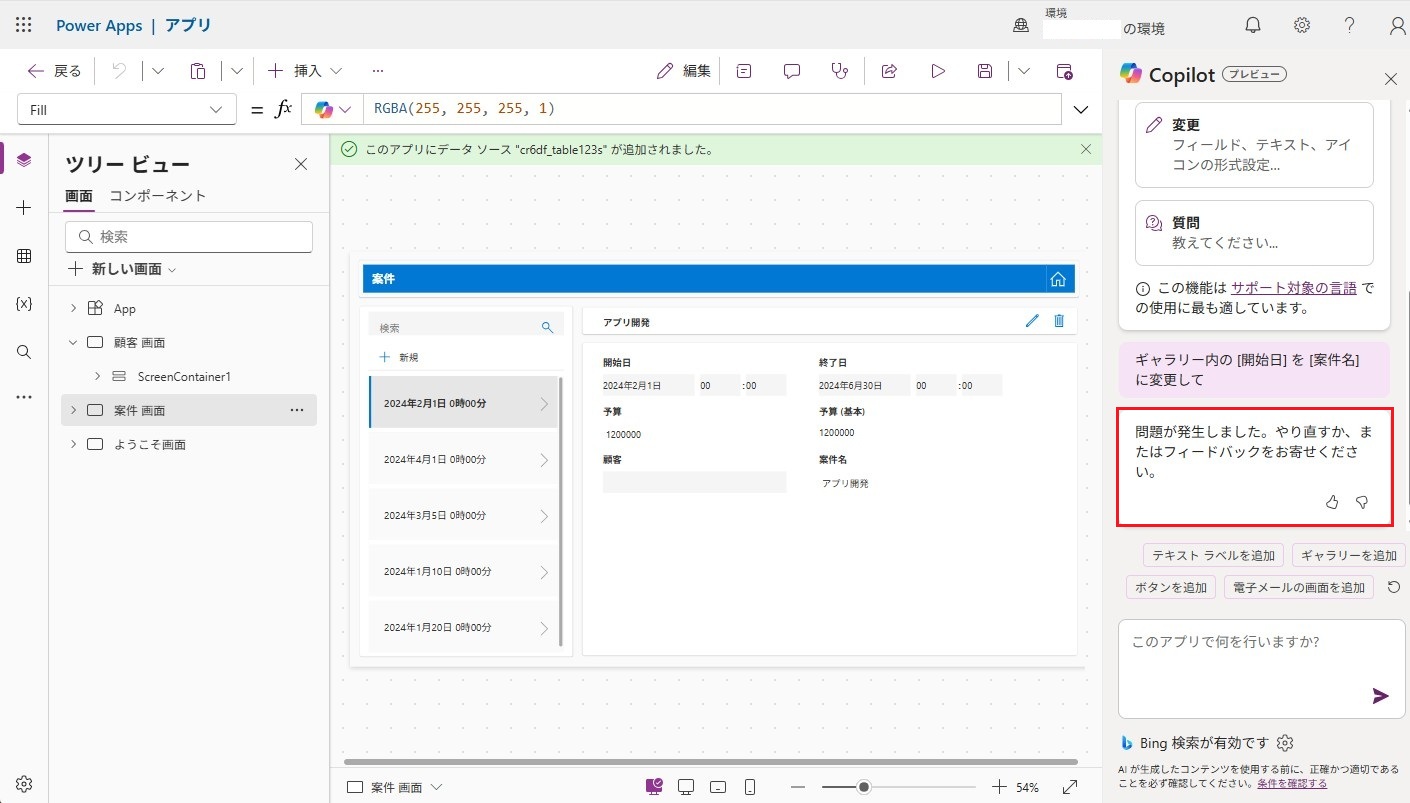Send the Copilot message arrow

(x=1380, y=696)
